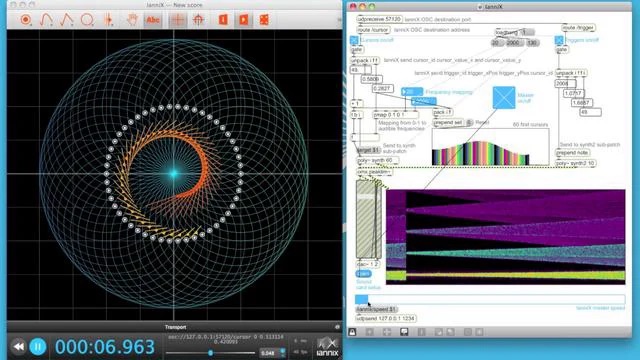Toggle the large Master on/off box

504,98
